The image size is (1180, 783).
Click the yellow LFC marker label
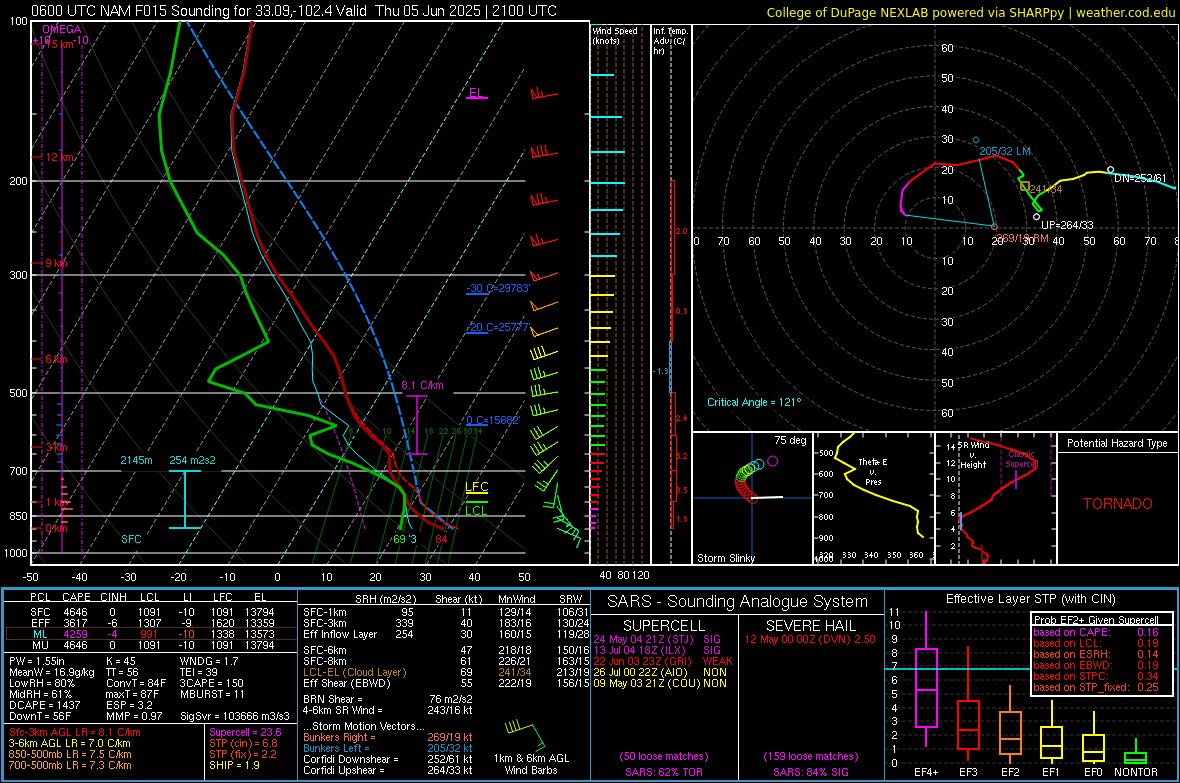(x=476, y=487)
